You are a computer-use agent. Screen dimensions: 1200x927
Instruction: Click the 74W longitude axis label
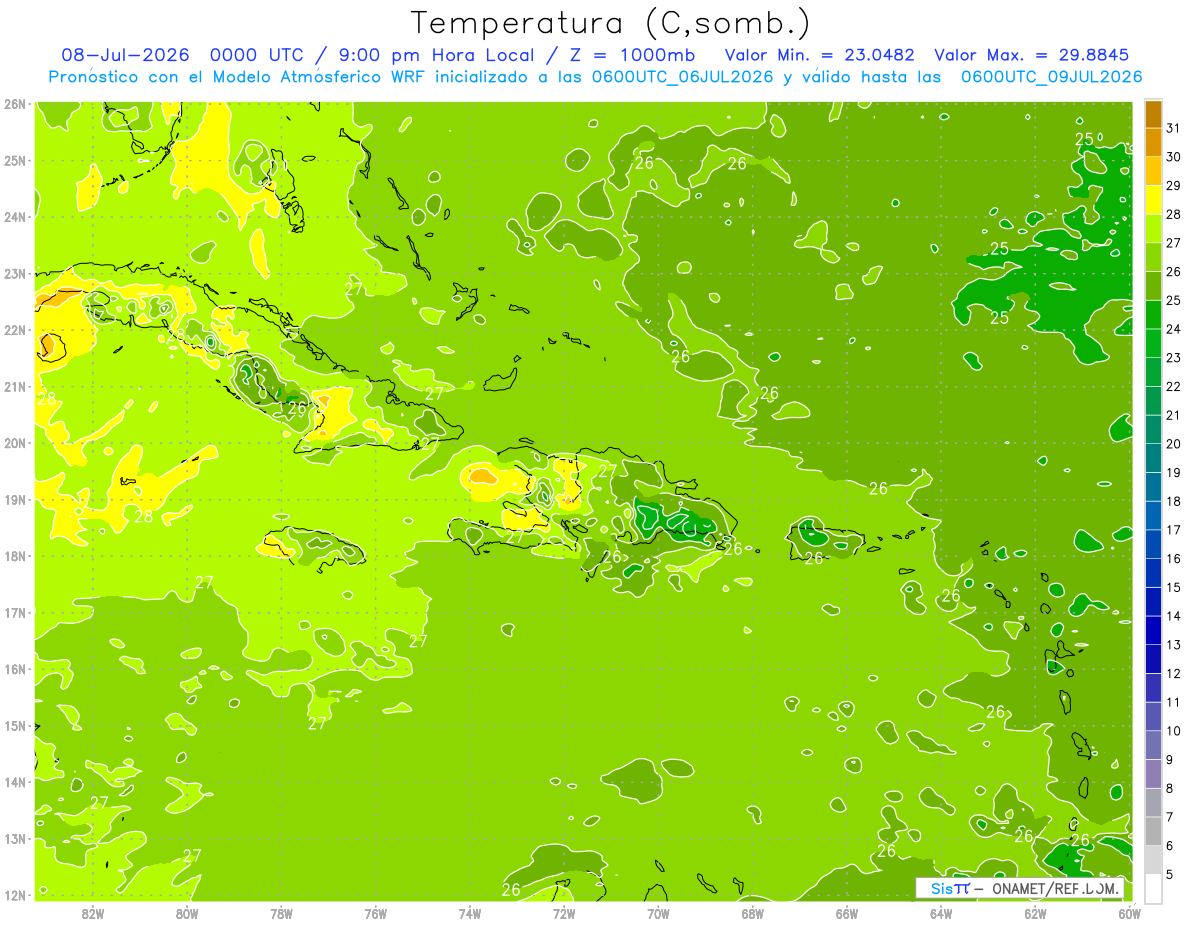pyautogui.click(x=470, y=913)
